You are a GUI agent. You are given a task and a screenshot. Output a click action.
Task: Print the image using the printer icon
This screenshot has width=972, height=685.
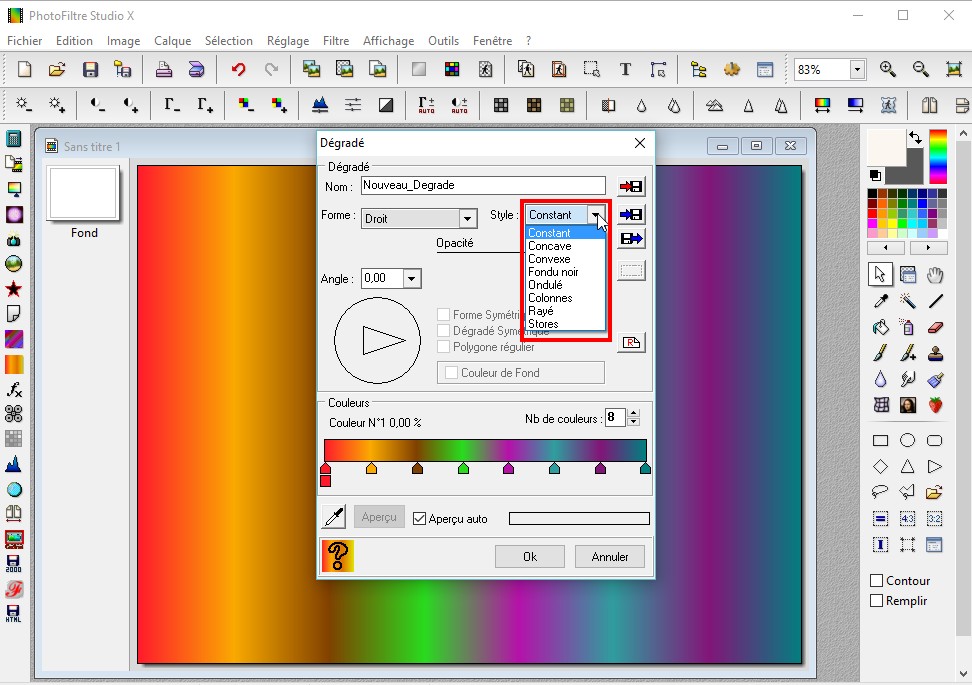164,69
